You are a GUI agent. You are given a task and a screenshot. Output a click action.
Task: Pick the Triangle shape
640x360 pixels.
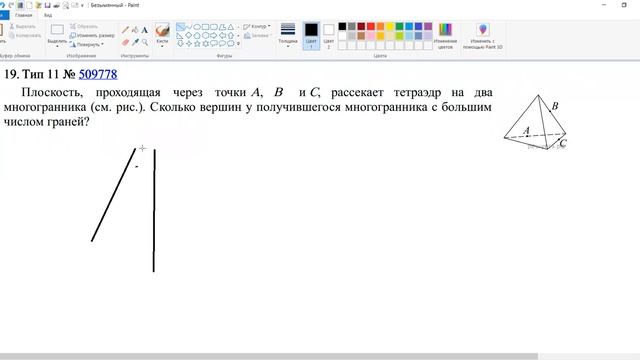click(x=231, y=27)
